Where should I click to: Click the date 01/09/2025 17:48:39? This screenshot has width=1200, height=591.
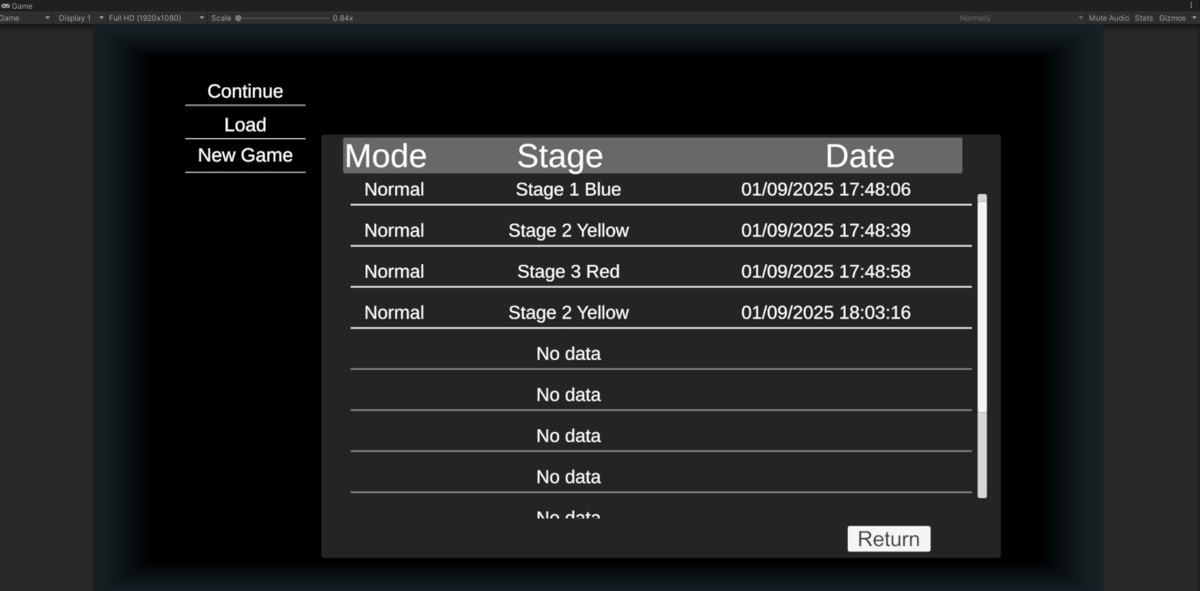[x=826, y=230]
